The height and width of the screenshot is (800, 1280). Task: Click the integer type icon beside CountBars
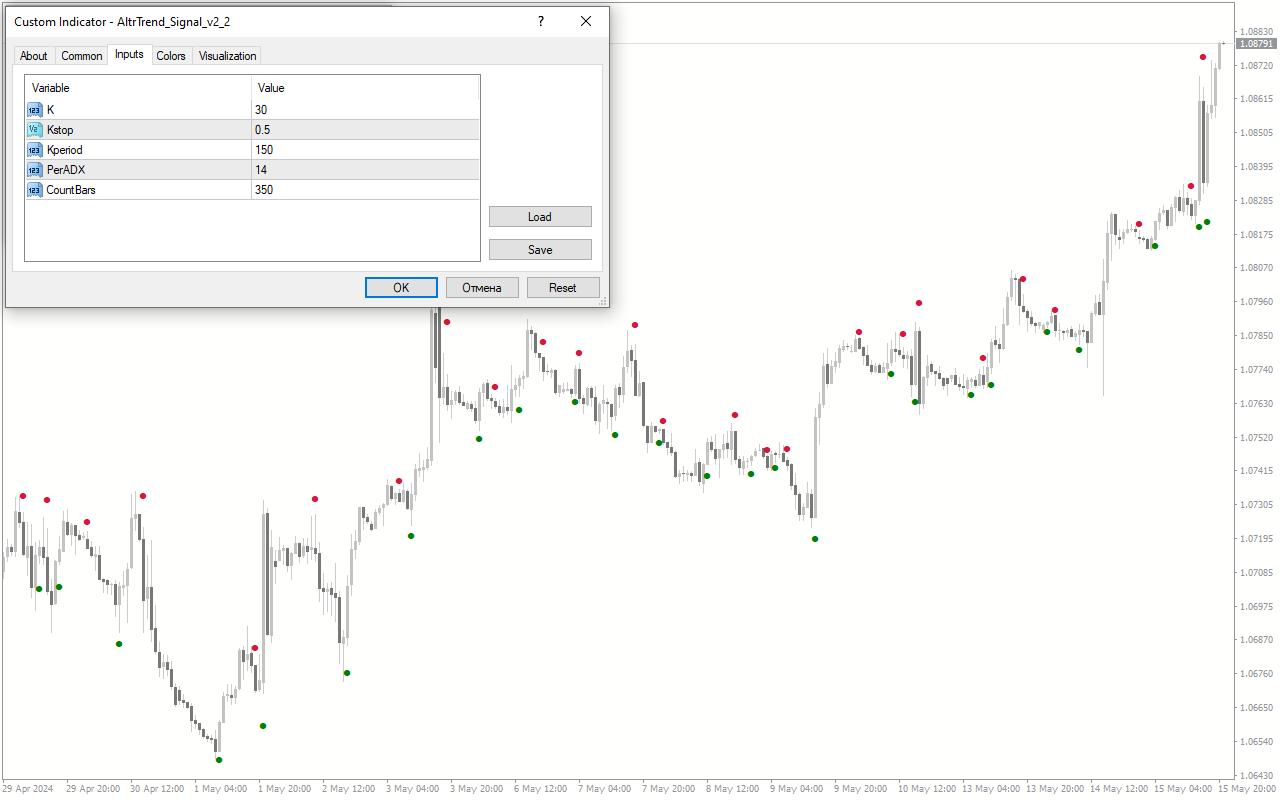(x=34, y=190)
